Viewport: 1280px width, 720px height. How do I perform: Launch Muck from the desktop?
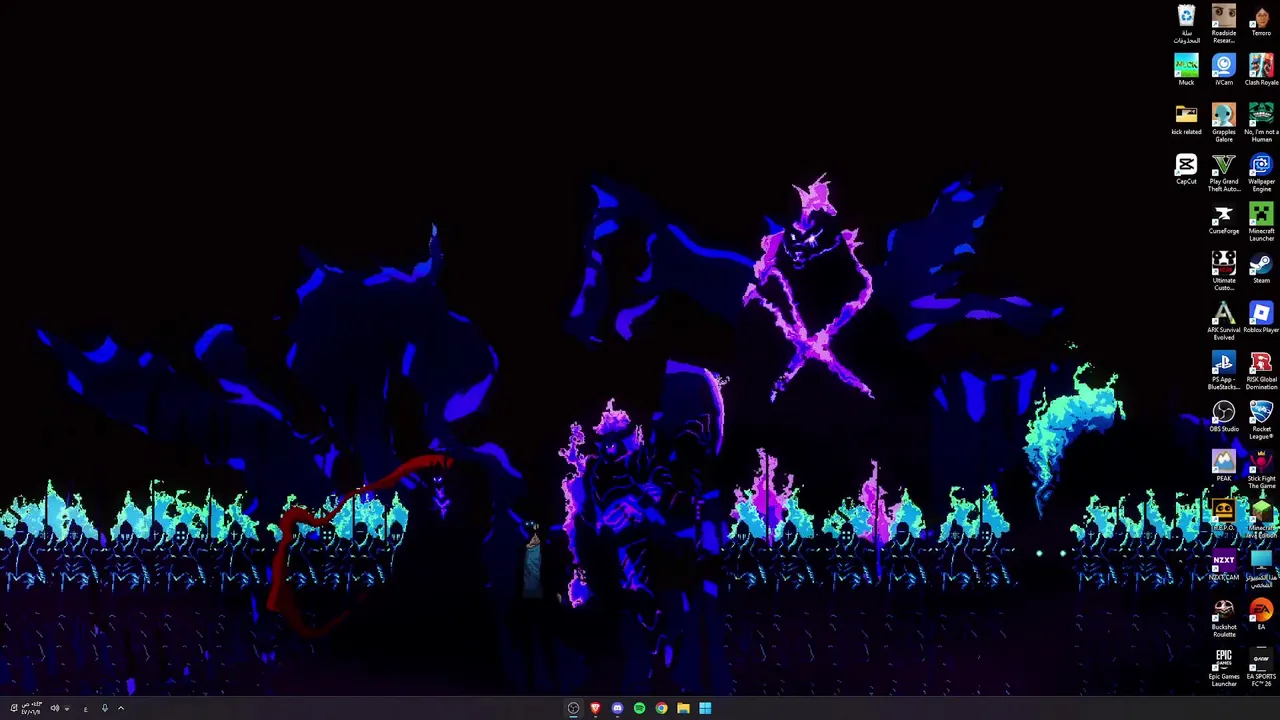1186,70
